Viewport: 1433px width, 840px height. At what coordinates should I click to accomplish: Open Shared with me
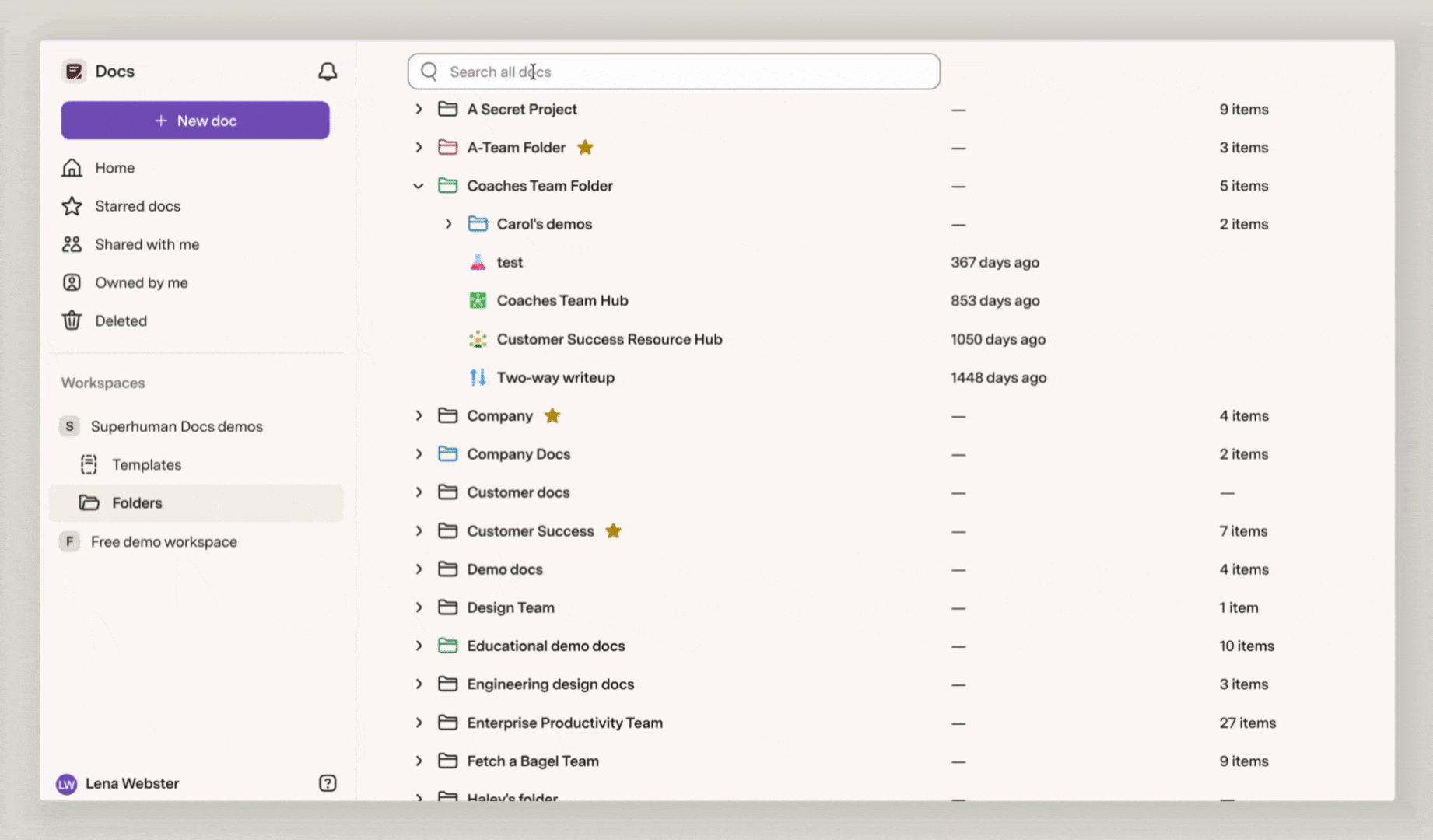(195, 244)
